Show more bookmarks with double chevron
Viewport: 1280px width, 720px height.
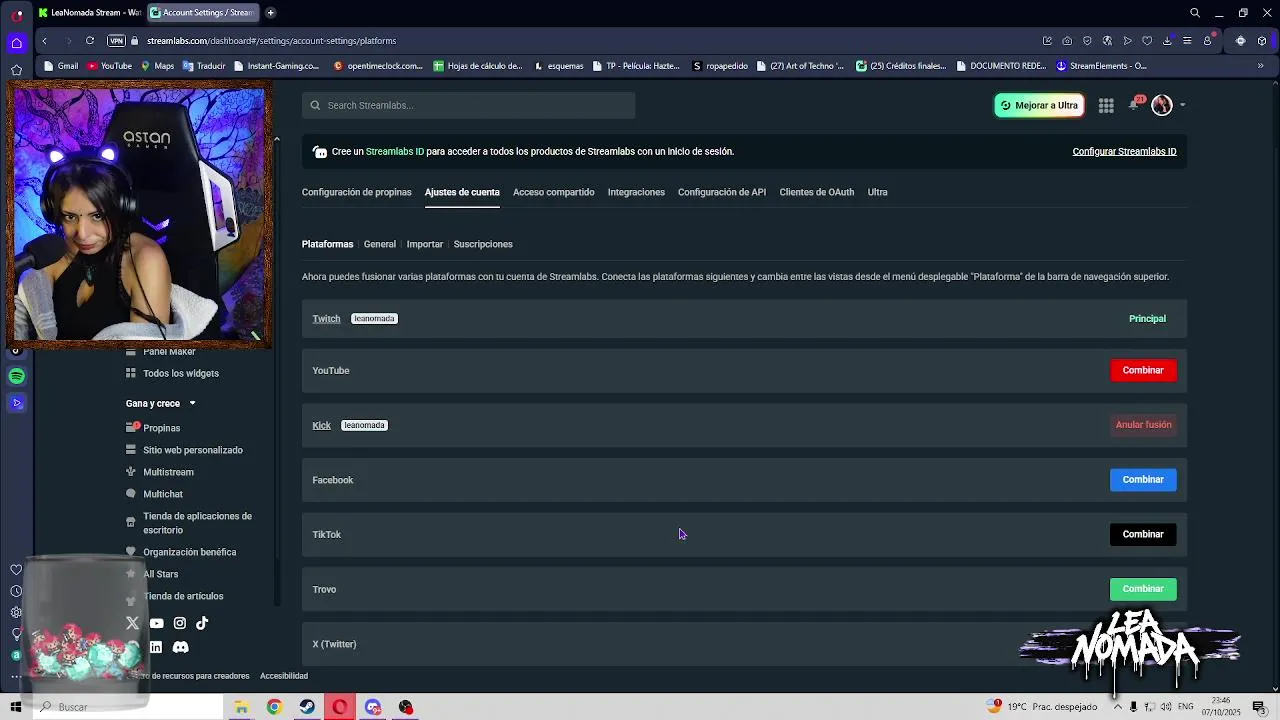[1260, 66]
